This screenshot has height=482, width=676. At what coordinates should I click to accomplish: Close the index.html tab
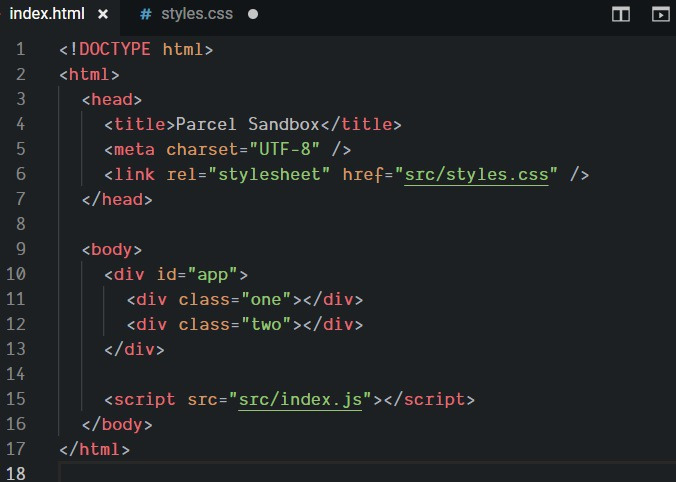(x=103, y=14)
